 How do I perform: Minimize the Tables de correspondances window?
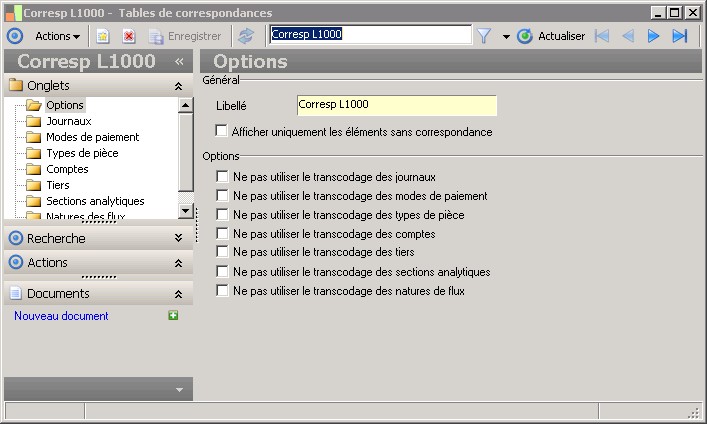[658, 13]
